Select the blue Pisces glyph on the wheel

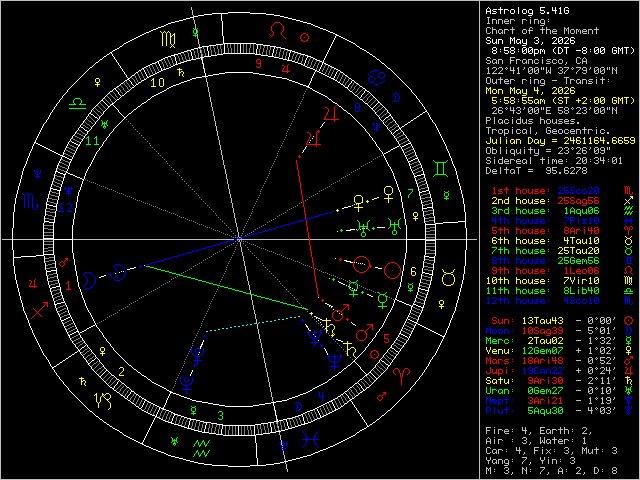311,440
